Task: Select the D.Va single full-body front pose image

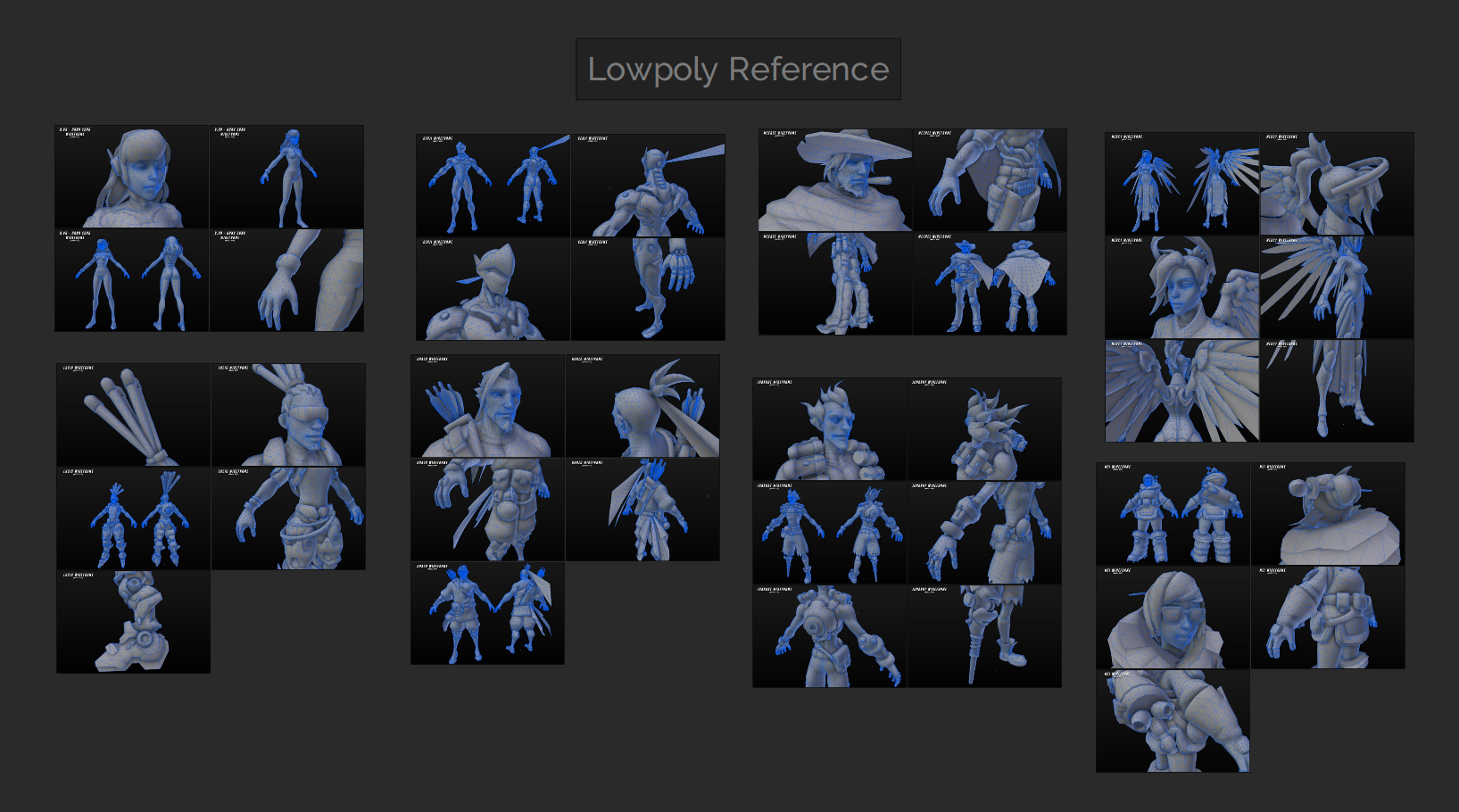Action: click(x=286, y=177)
